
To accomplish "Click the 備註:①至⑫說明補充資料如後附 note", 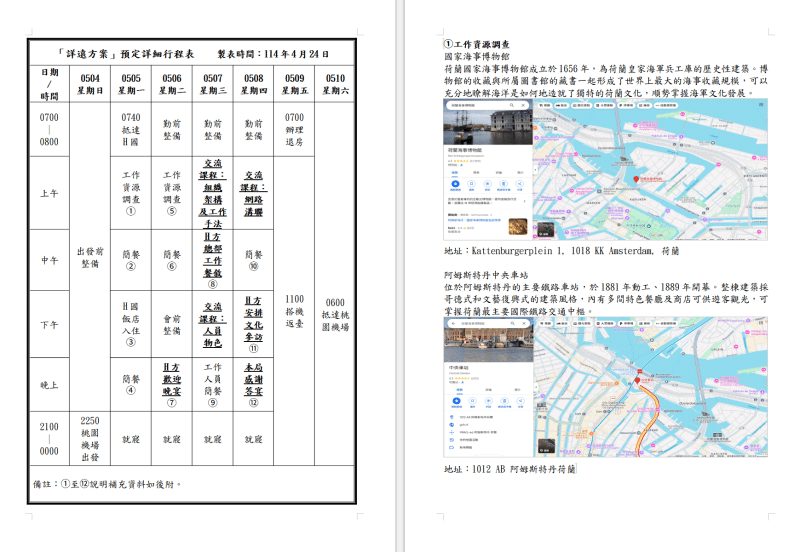I will (107, 484).
